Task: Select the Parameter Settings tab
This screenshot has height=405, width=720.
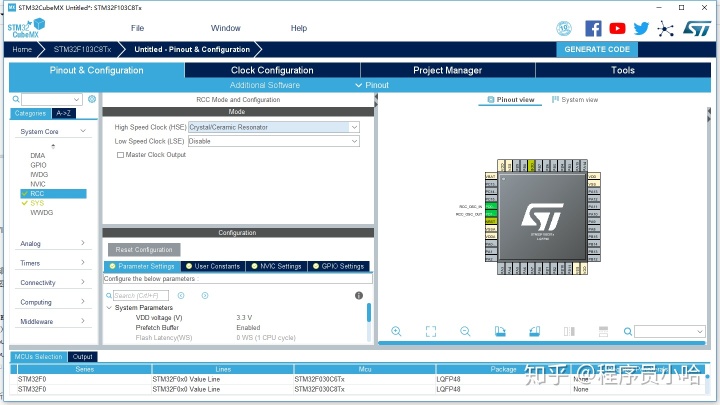Action: [142, 266]
